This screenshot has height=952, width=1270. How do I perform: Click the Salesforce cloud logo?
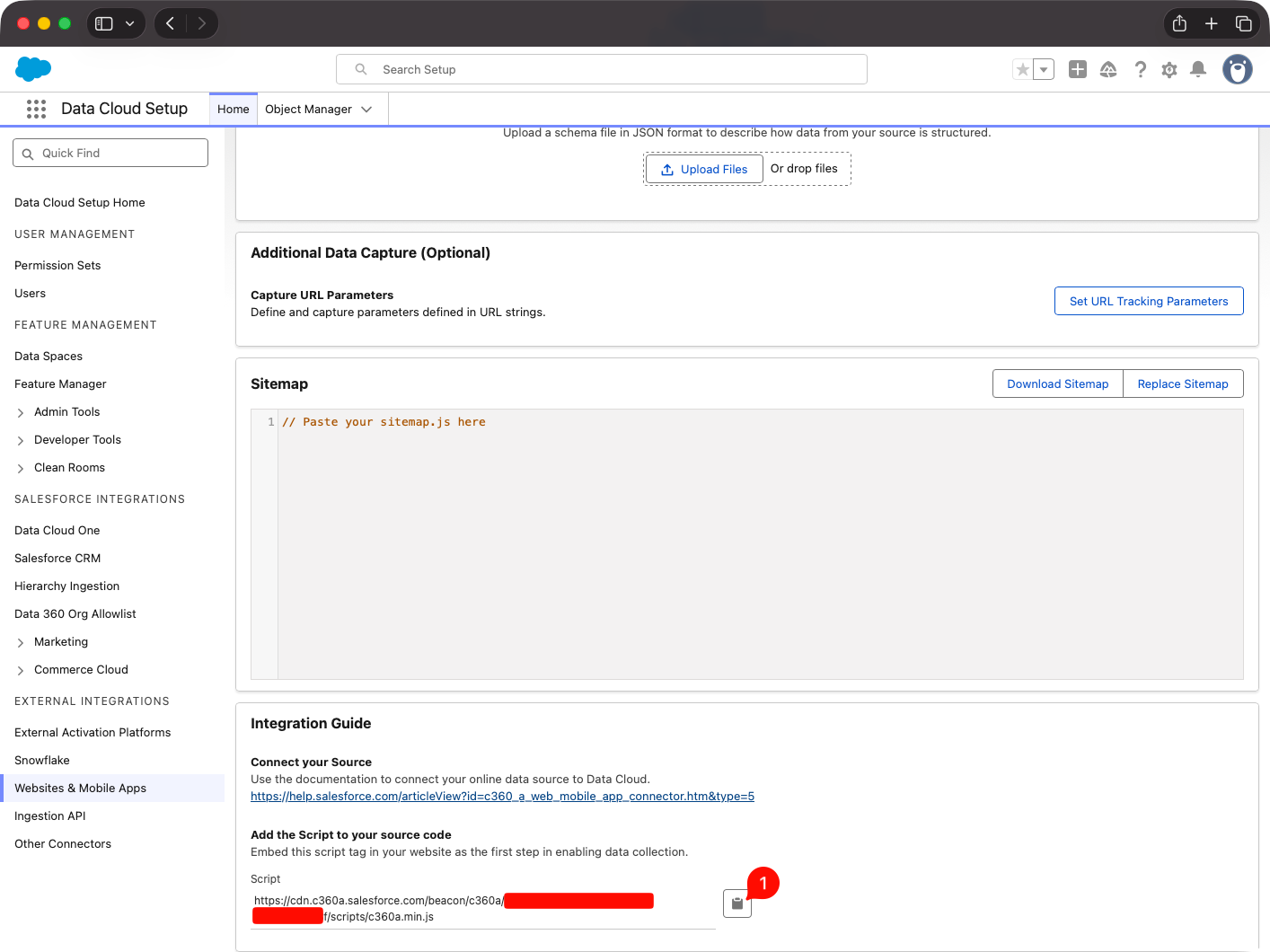[x=32, y=69]
